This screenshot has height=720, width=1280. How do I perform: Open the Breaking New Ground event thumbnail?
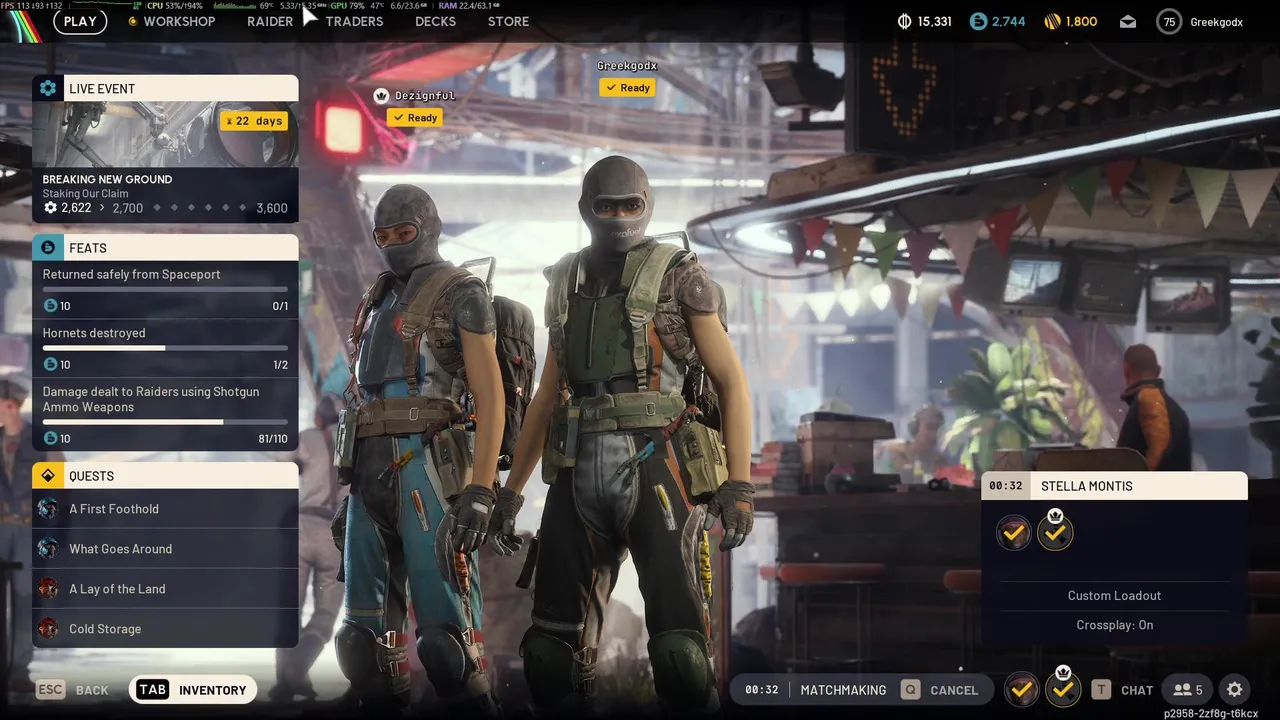(165, 134)
